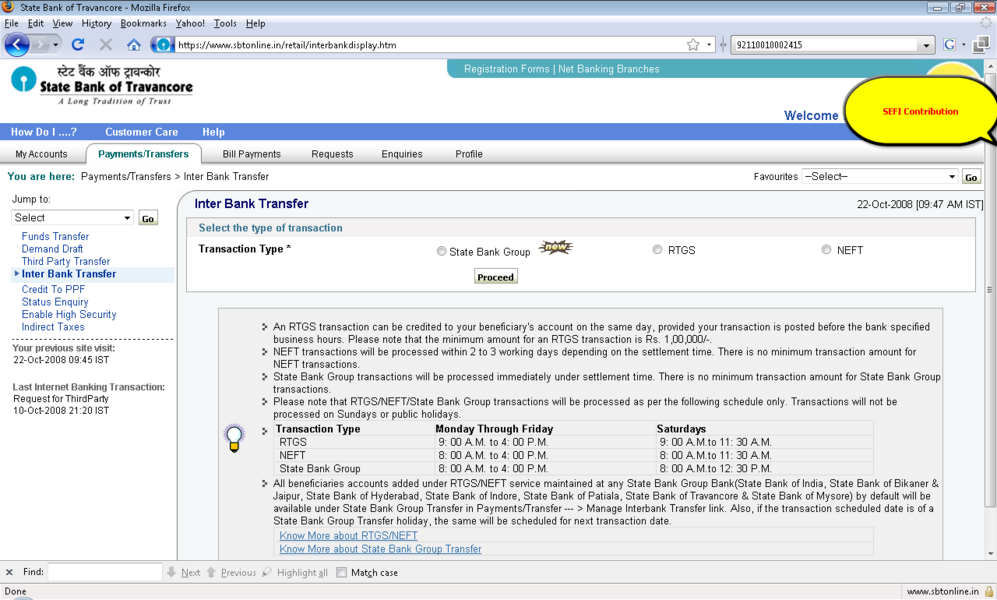Switch to the Bill Payments tab
The height and width of the screenshot is (600, 997).
tap(251, 154)
